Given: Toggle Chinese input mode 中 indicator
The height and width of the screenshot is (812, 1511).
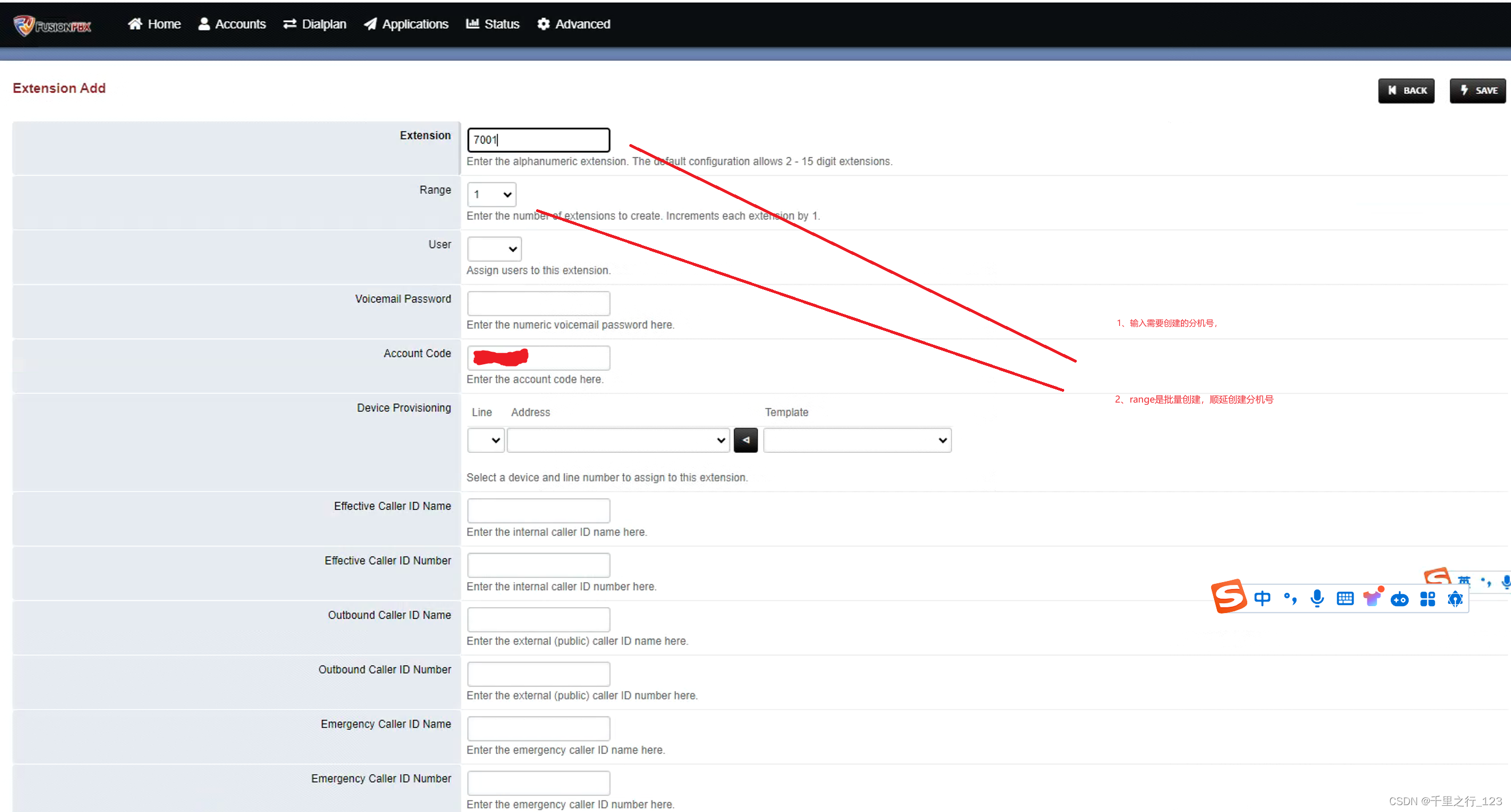Looking at the screenshot, I should (1262, 598).
